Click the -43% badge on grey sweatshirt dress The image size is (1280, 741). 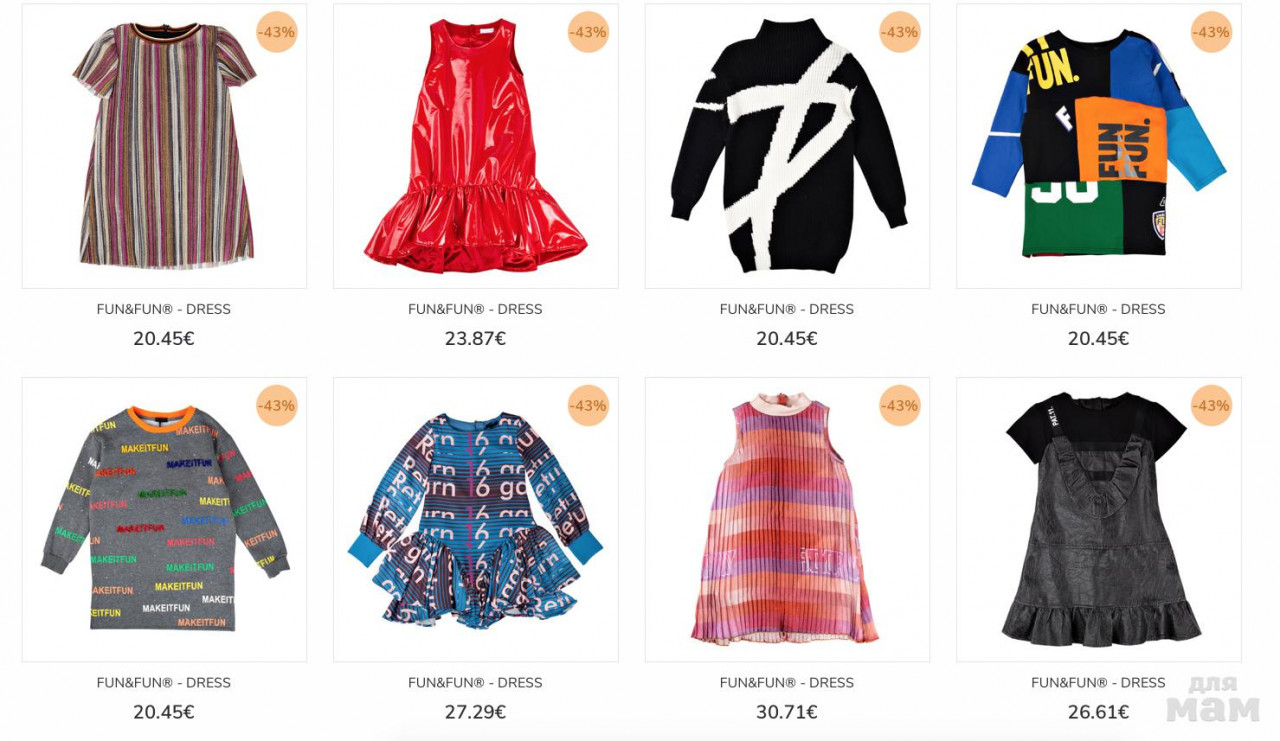[x=277, y=406]
